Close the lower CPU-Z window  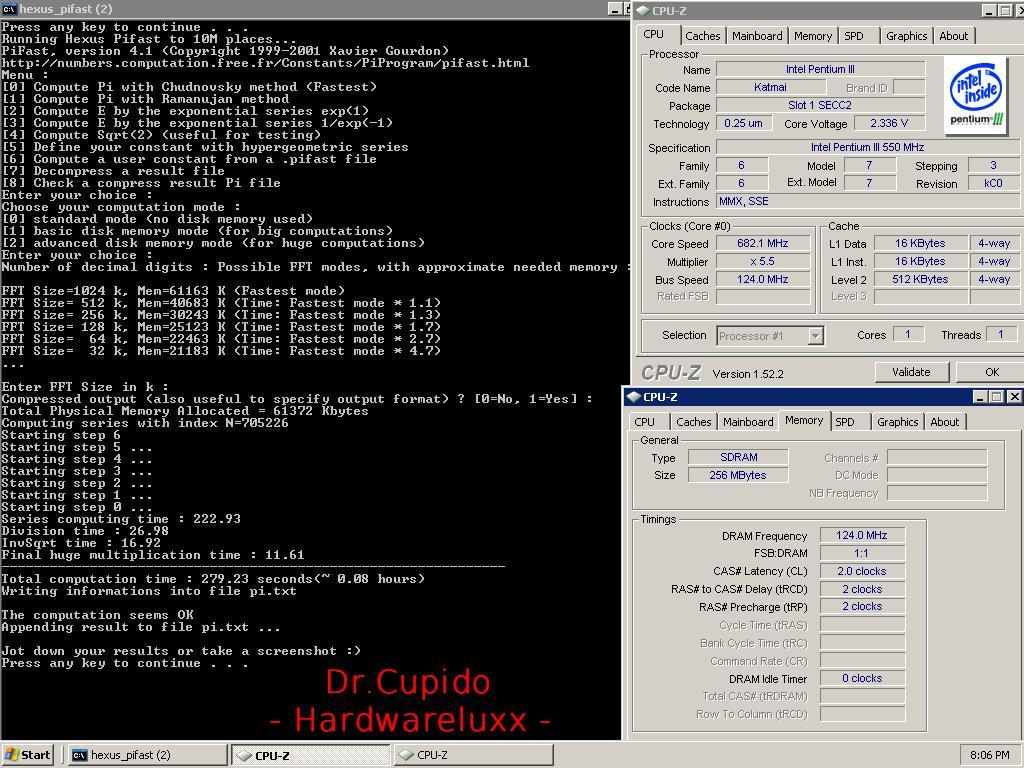click(x=1014, y=396)
